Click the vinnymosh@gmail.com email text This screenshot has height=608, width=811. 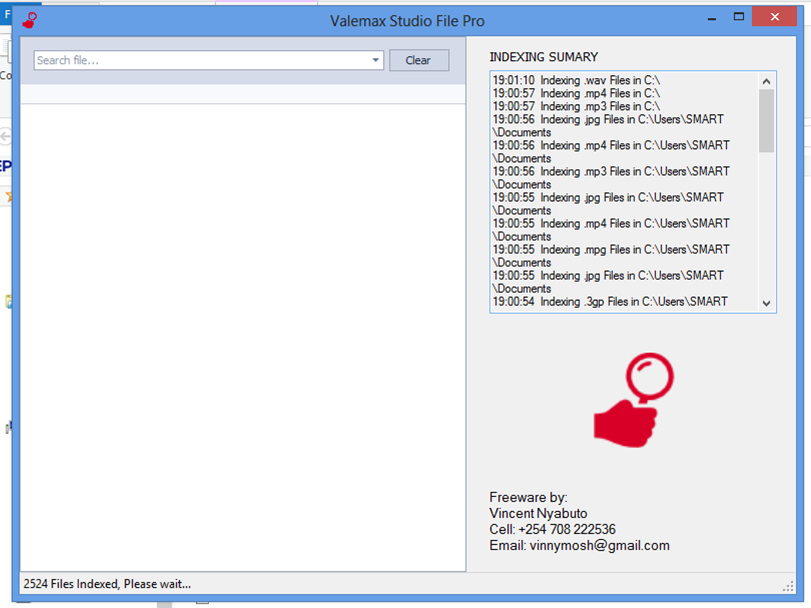tap(599, 545)
